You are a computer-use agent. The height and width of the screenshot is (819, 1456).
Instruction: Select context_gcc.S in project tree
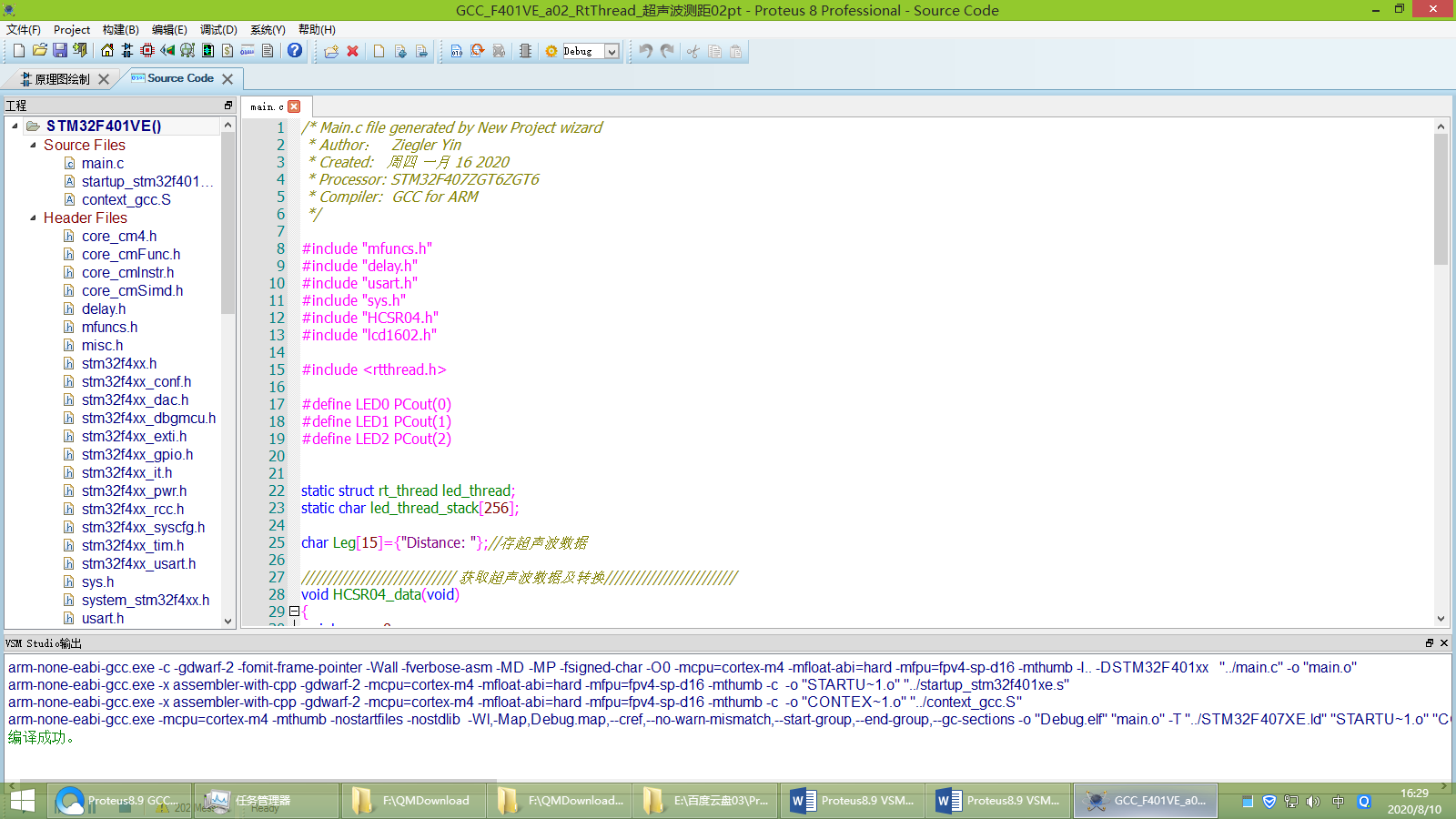pyautogui.click(x=126, y=199)
